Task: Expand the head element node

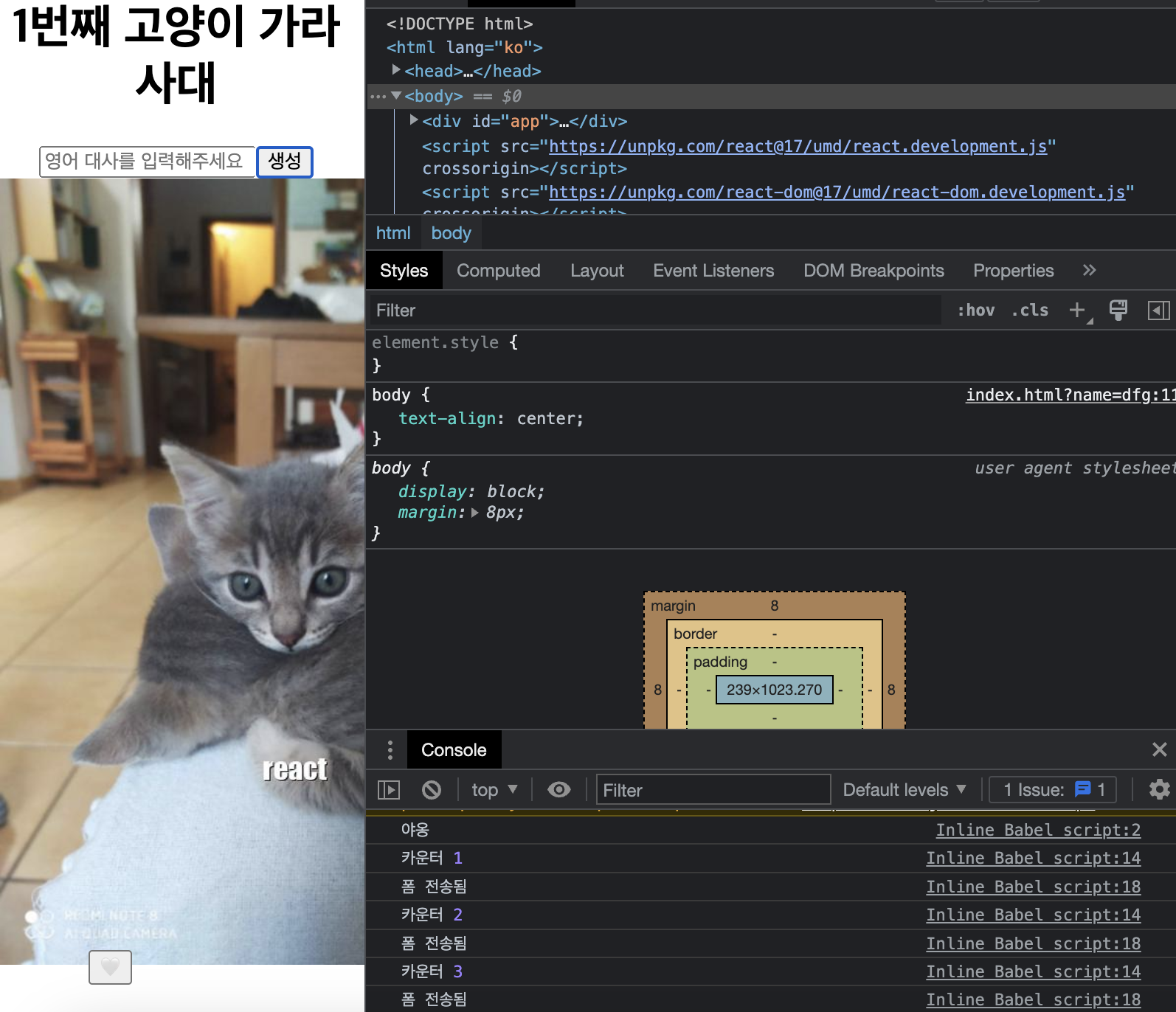Action: [397, 70]
